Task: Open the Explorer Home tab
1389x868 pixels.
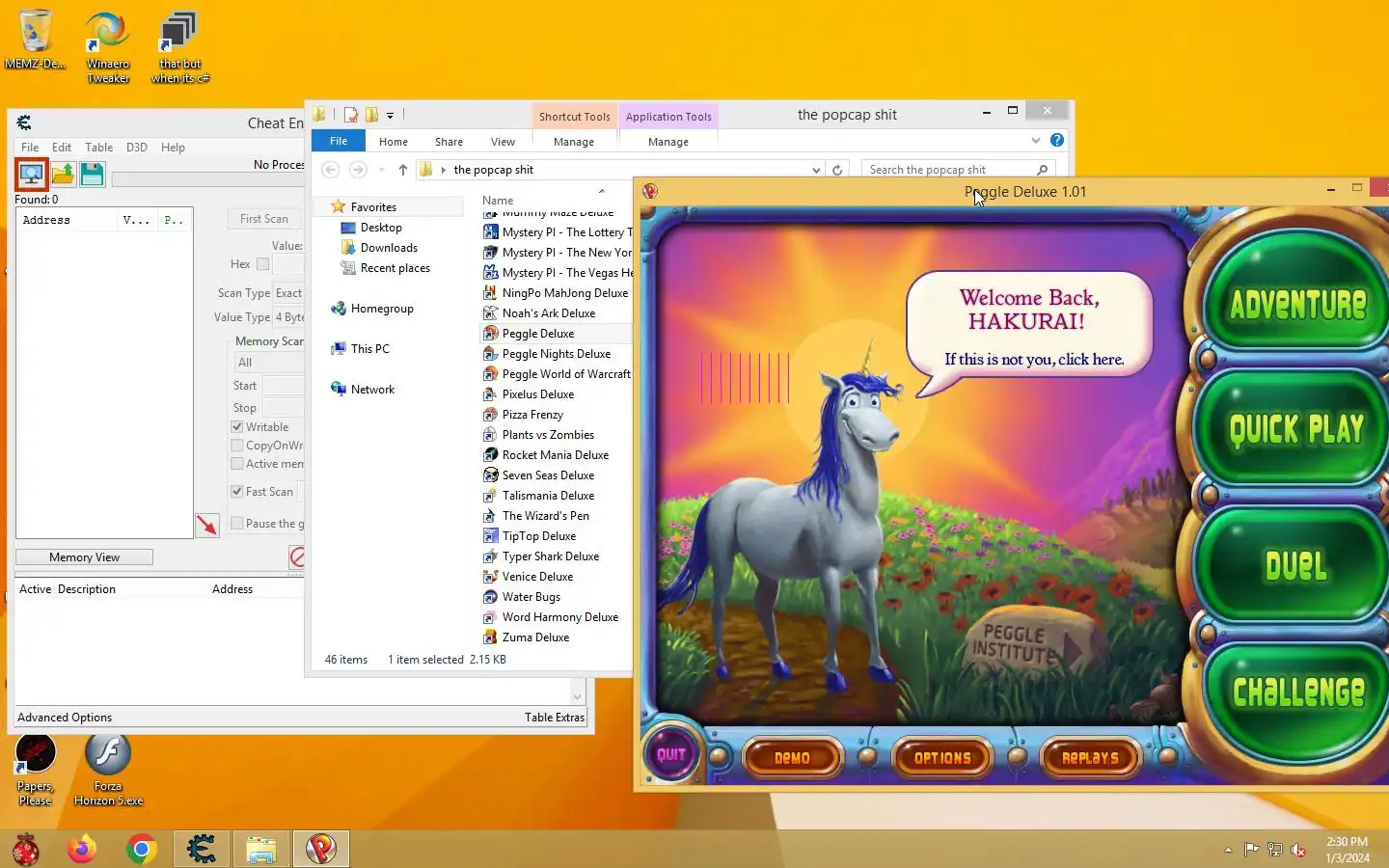Action: (x=394, y=142)
